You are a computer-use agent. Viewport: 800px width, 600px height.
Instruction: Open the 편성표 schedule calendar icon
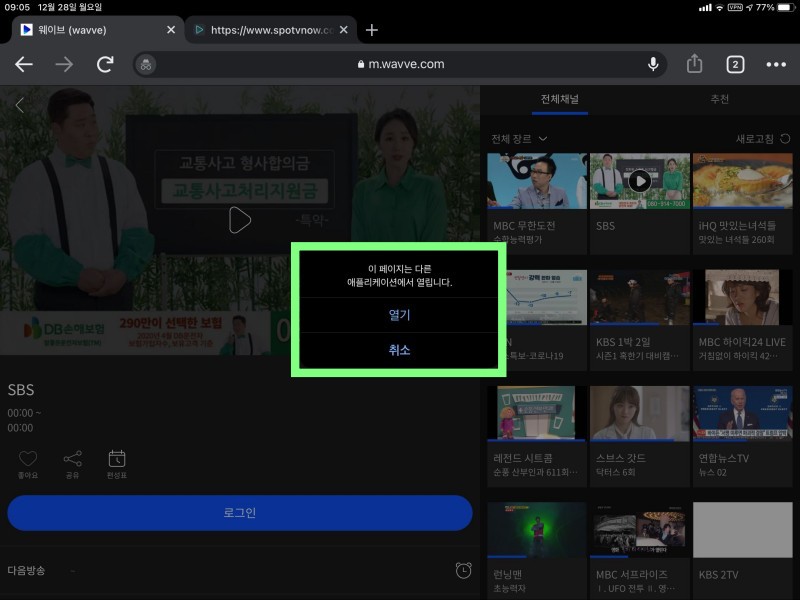coord(117,459)
